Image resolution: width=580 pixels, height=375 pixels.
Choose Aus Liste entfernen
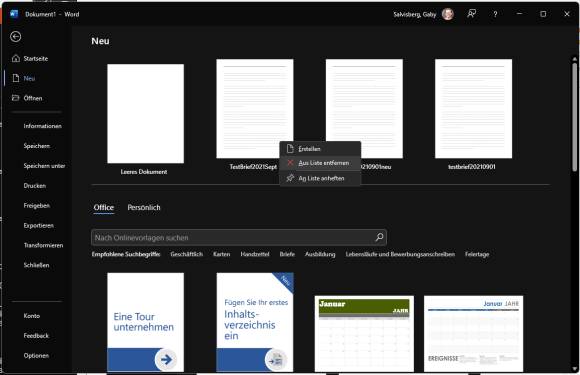coord(320,163)
